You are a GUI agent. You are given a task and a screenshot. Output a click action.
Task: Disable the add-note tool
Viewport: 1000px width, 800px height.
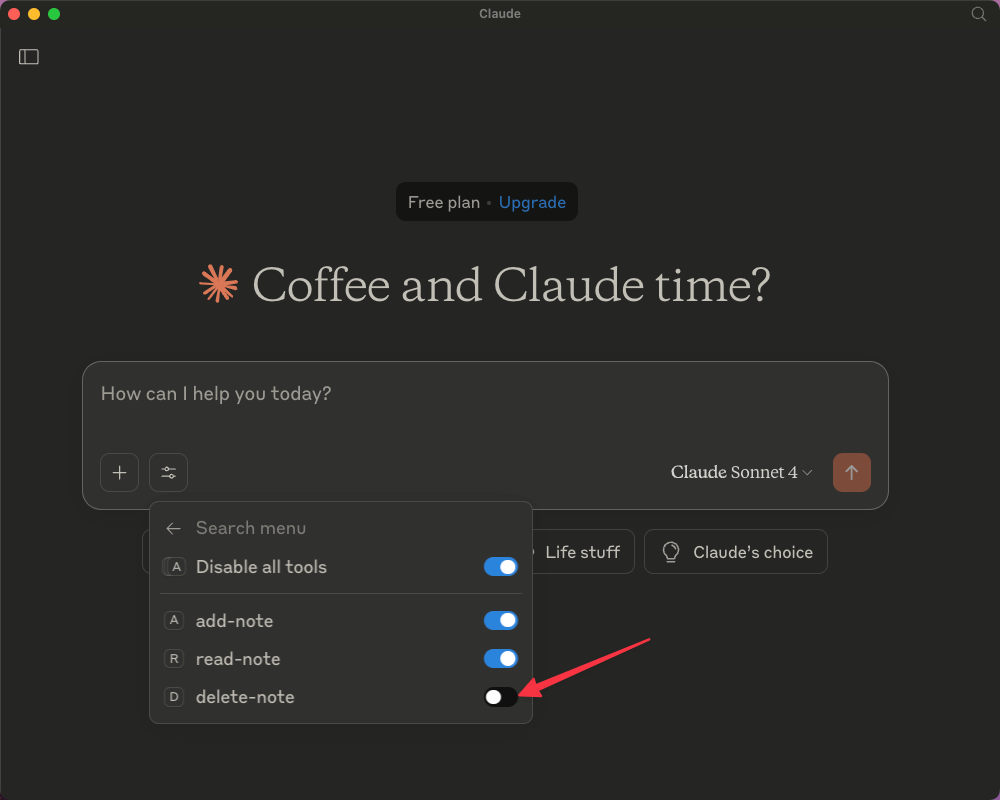500,620
